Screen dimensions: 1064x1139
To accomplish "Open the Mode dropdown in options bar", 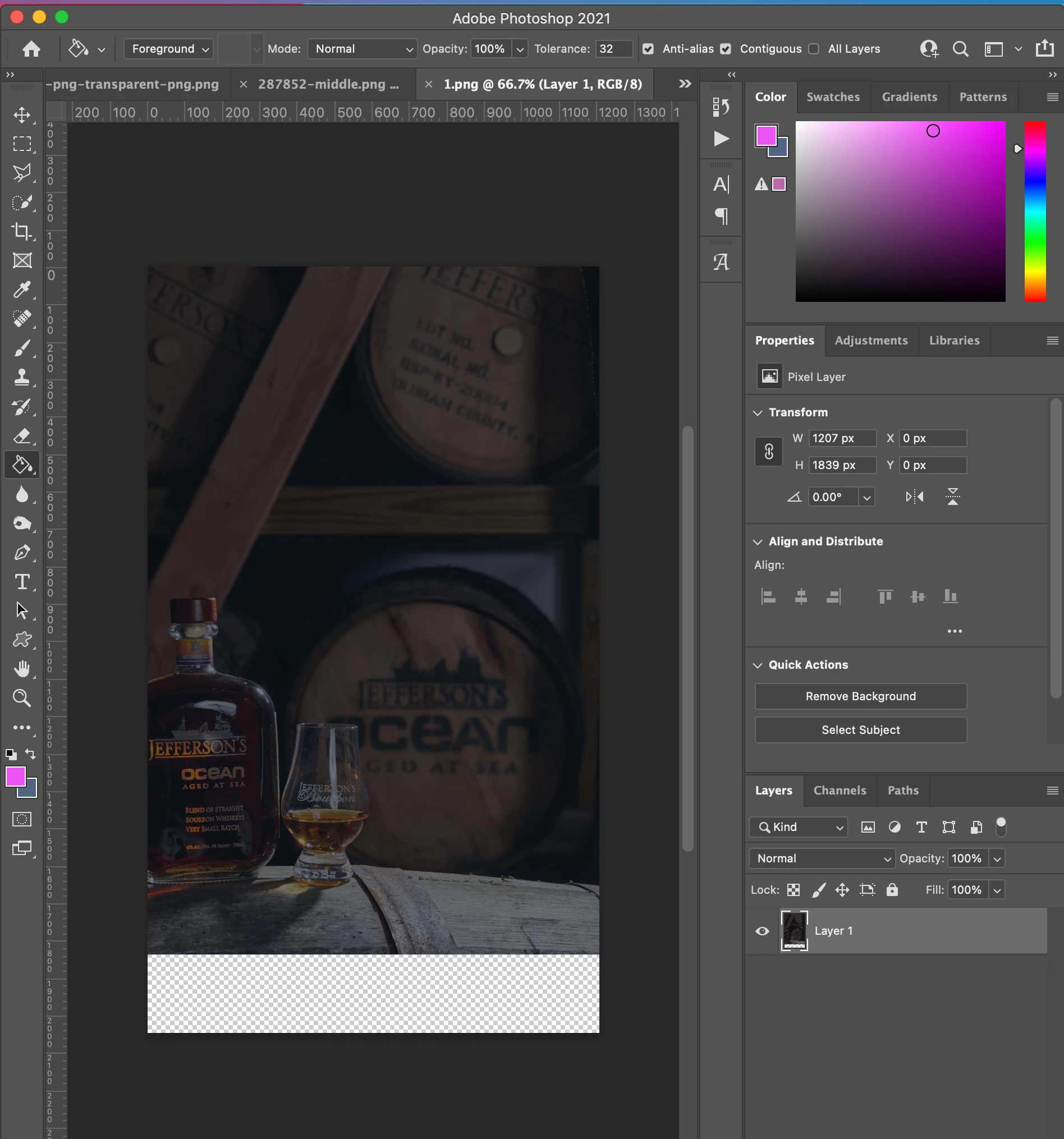I will coord(362,49).
